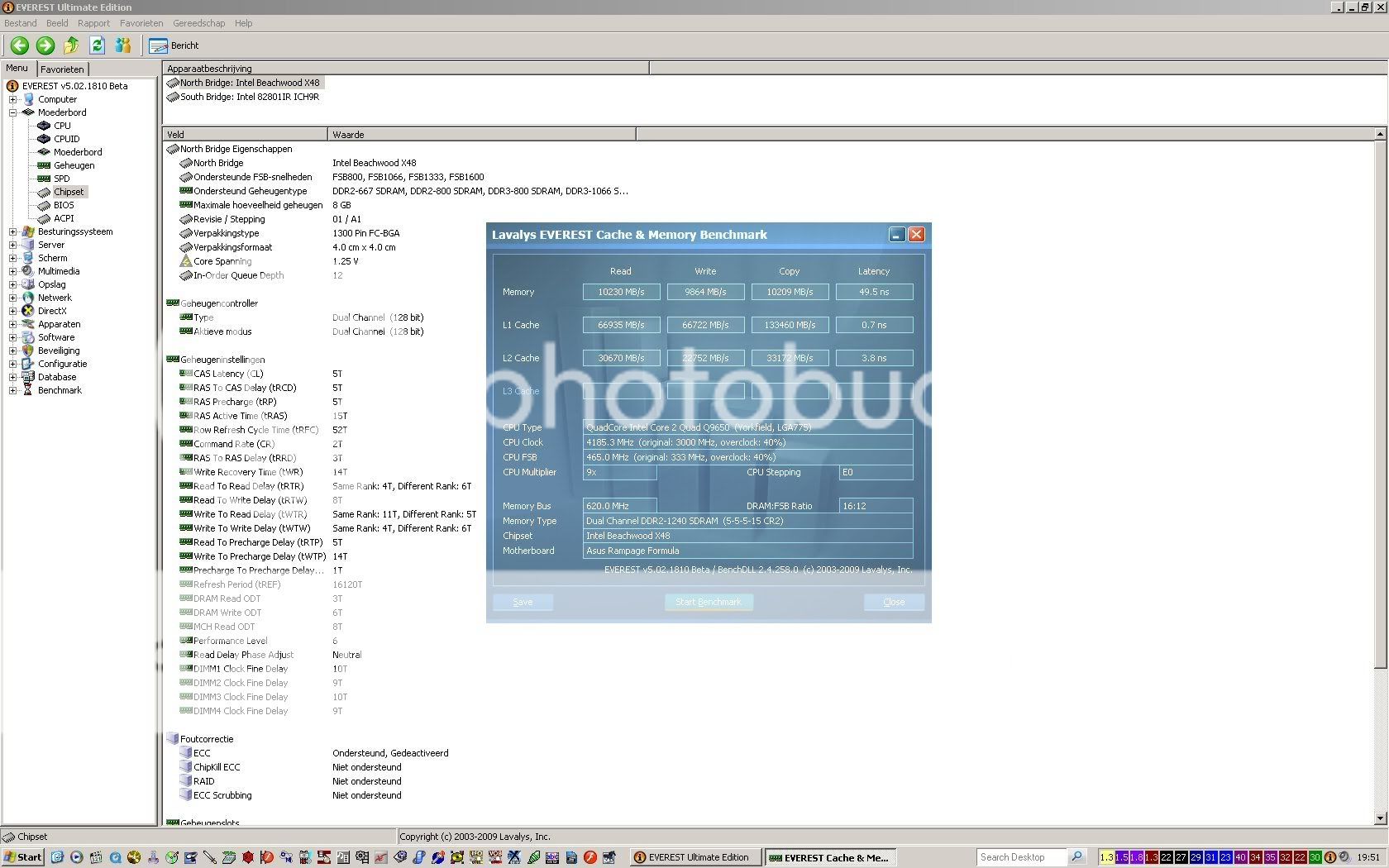Open the Favorieten menu in menu bar
The width and height of the screenshot is (1389, 868).
pyautogui.click(x=141, y=23)
